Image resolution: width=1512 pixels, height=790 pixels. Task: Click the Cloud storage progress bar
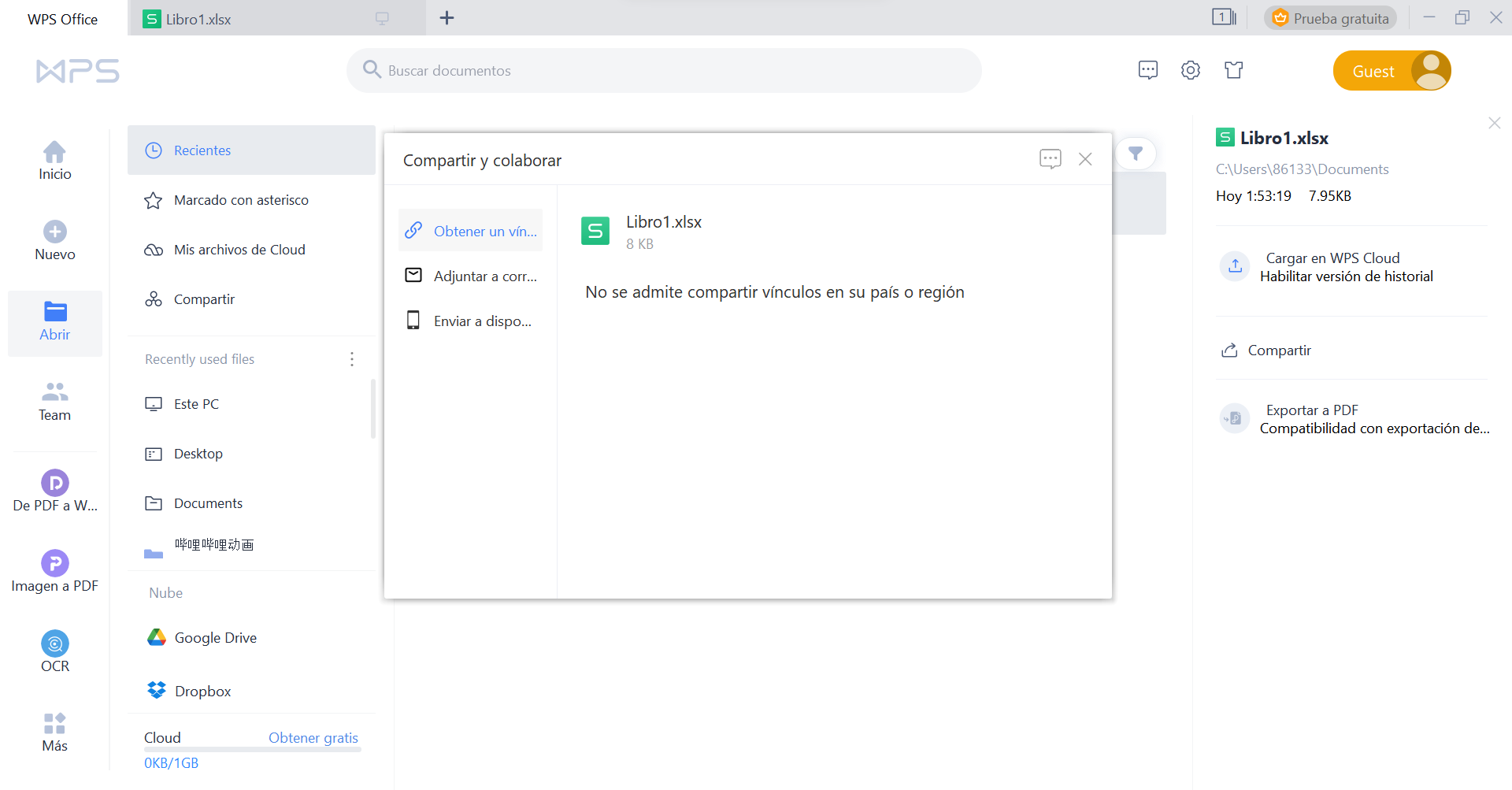click(252, 749)
